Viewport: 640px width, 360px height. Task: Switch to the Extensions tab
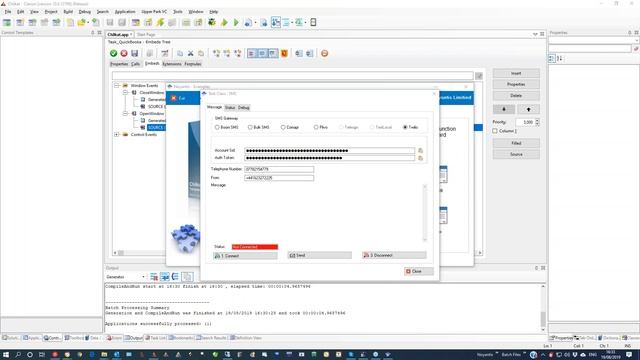click(x=172, y=64)
